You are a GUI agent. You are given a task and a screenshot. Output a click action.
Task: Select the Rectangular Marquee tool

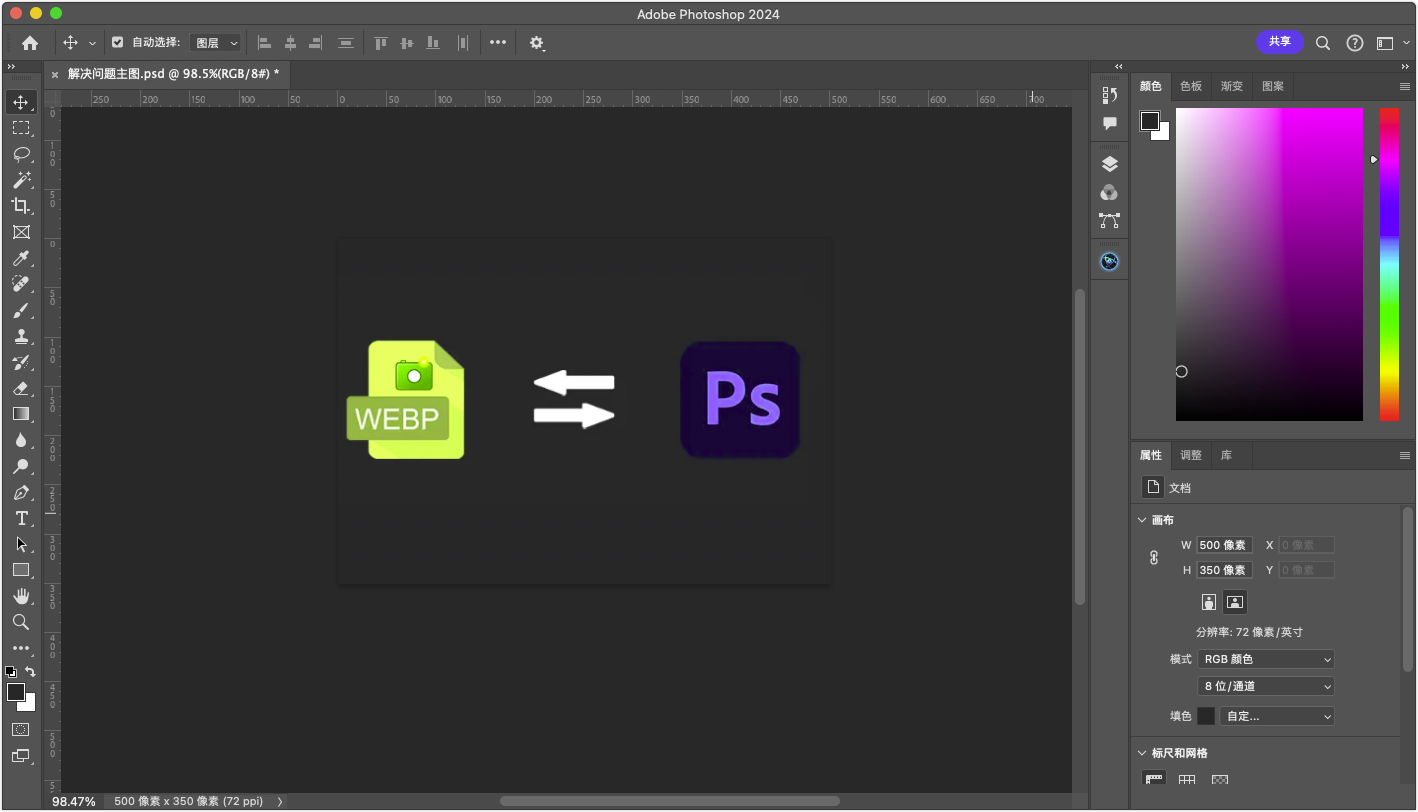click(x=21, y=128)
